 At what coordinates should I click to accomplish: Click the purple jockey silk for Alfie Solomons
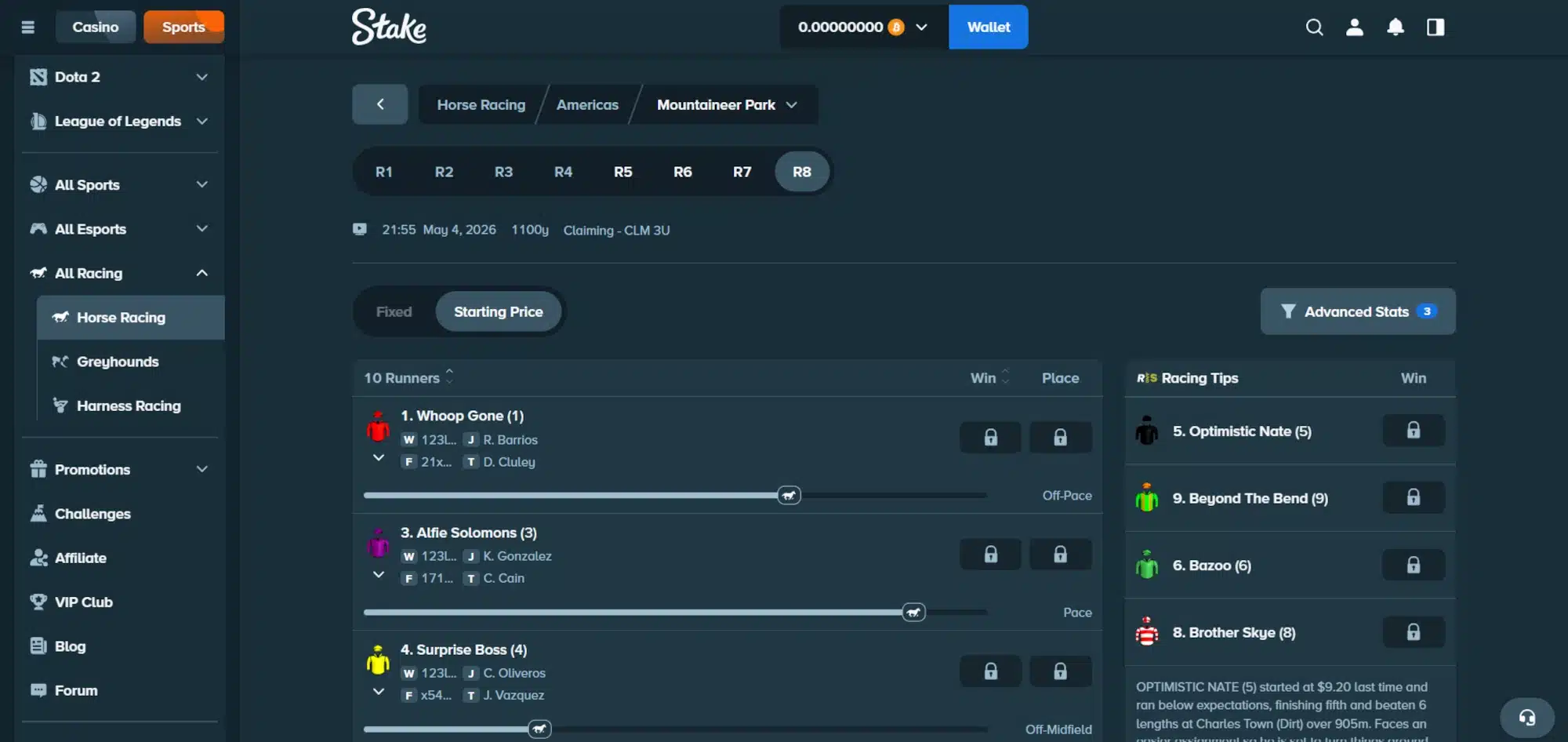click(x=378, y=543)
